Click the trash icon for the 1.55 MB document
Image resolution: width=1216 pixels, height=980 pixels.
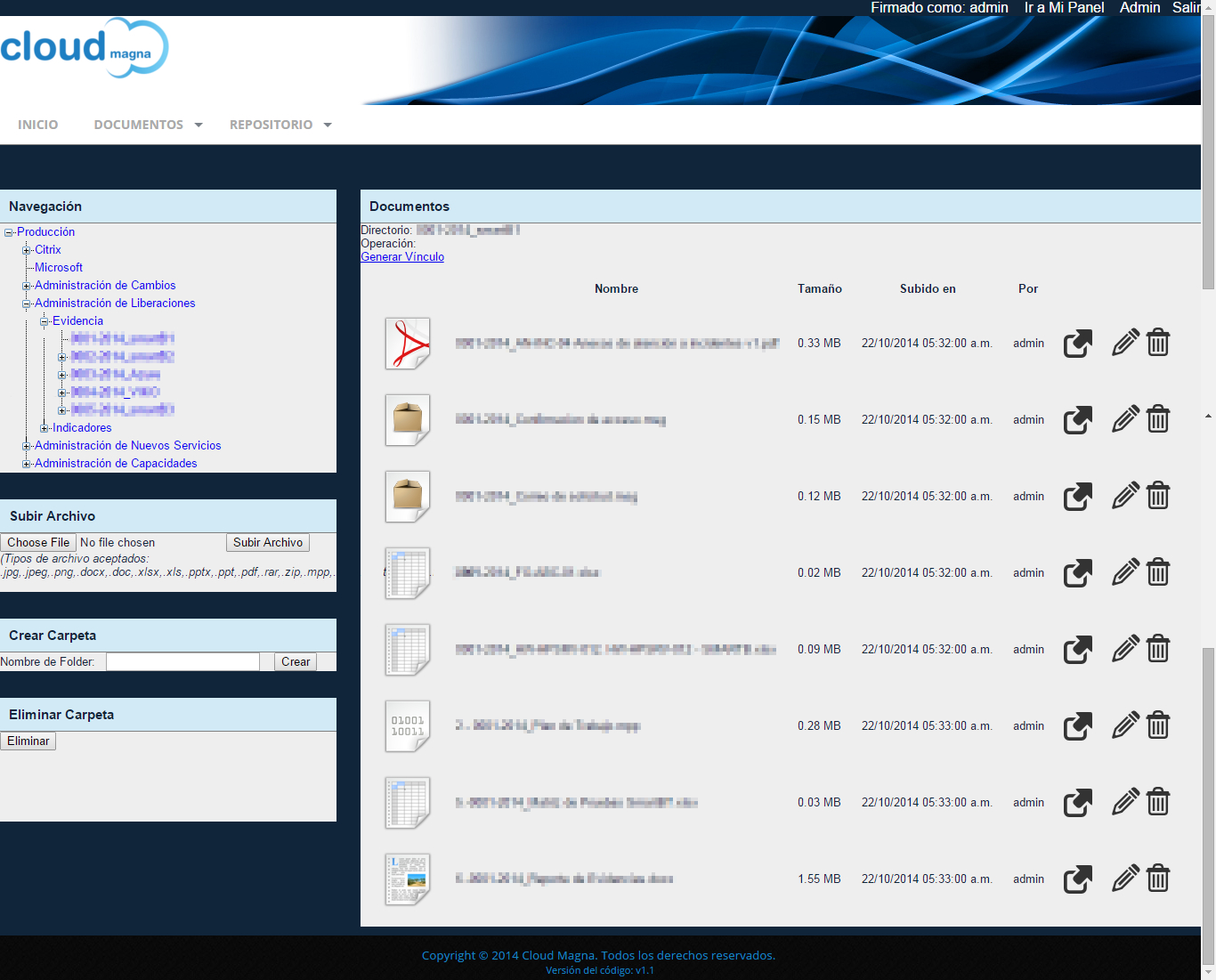1158,879
